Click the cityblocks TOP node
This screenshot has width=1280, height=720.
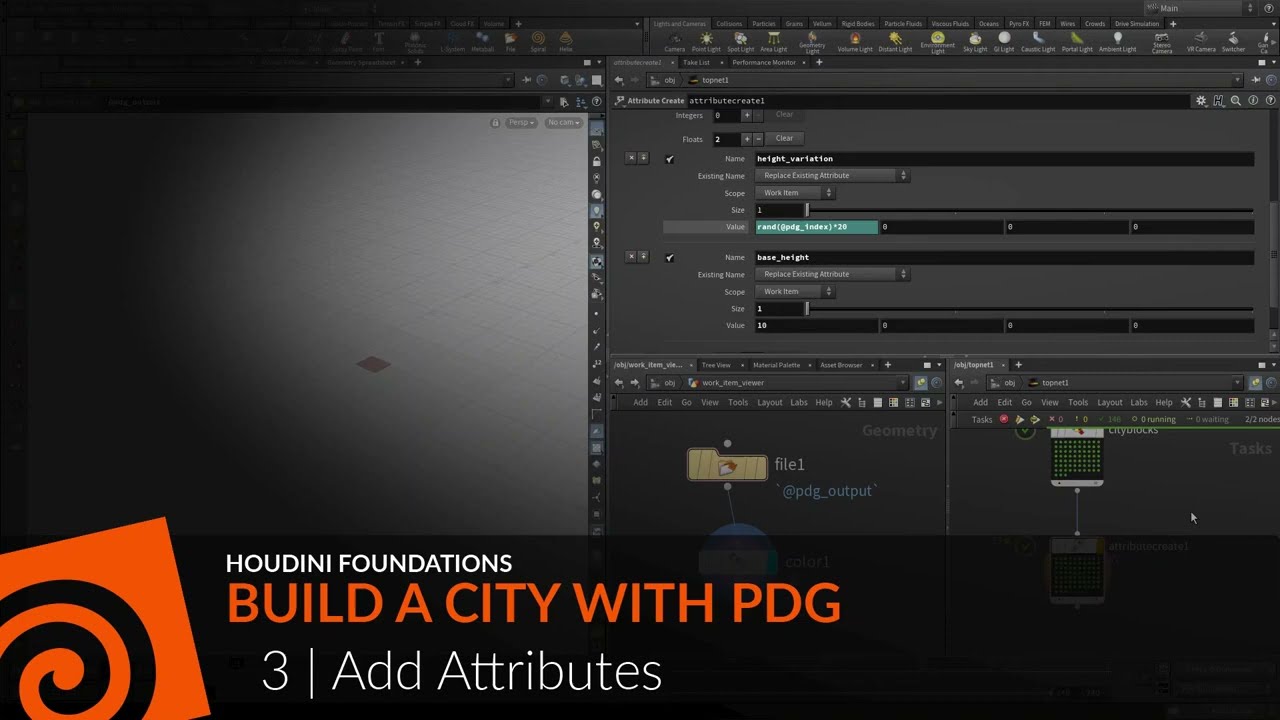1077,458
